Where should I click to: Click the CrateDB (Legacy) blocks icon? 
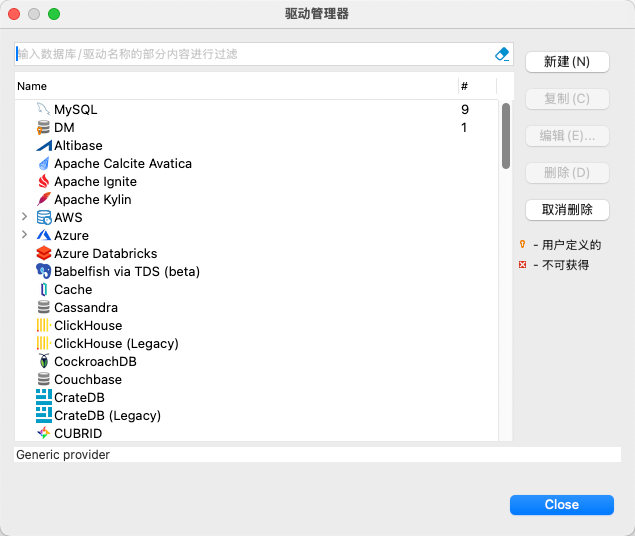pos(43,415)
